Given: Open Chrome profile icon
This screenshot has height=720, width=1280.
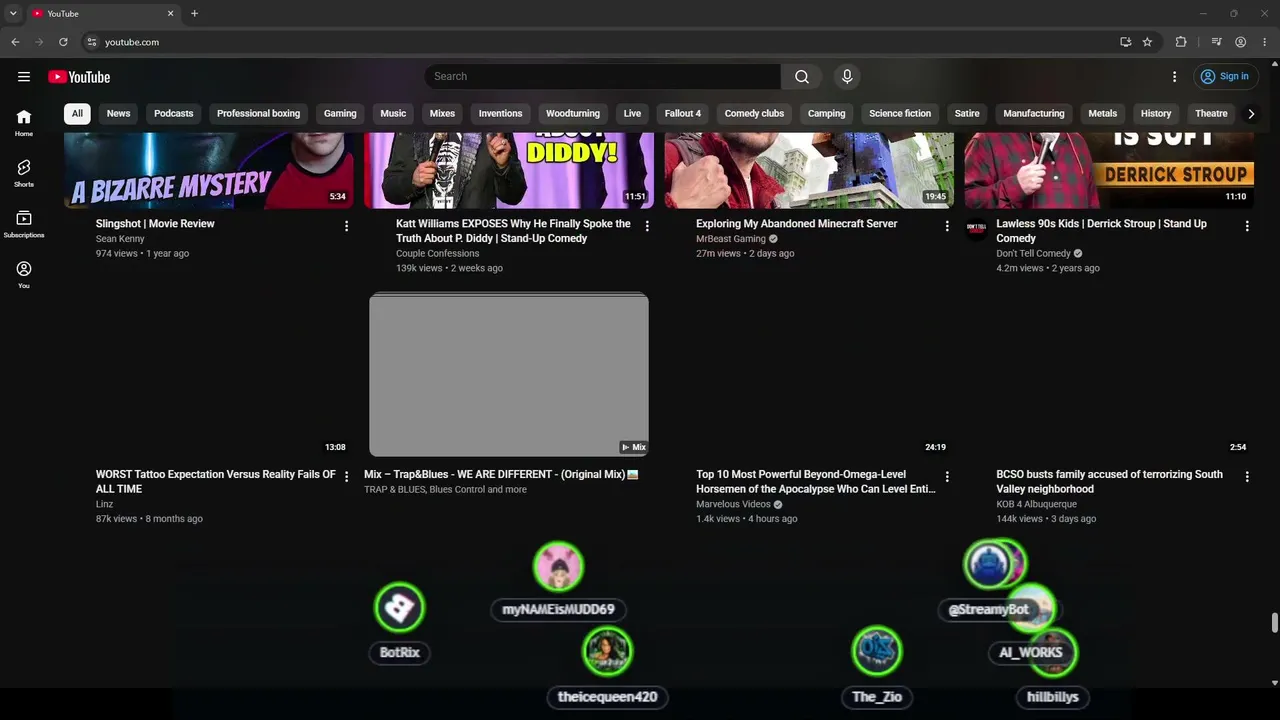Looking at the screenshot, I should tap(1240, 42).
